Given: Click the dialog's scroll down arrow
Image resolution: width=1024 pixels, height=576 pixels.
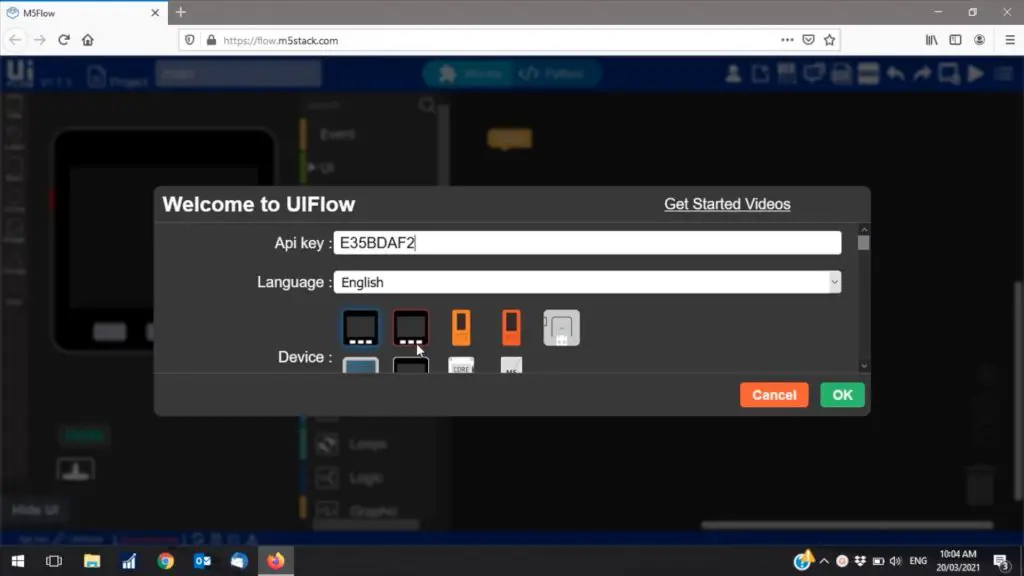Looking at the screenshot, I should [864, 366].
